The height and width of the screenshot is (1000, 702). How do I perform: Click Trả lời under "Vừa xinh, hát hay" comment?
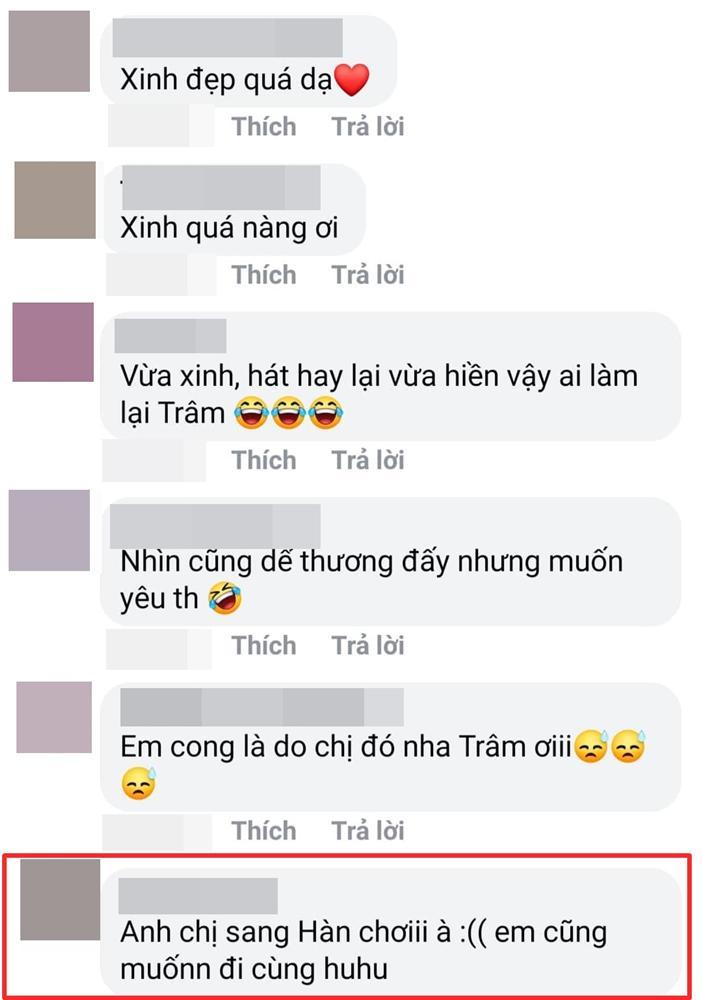click(368, 460)
